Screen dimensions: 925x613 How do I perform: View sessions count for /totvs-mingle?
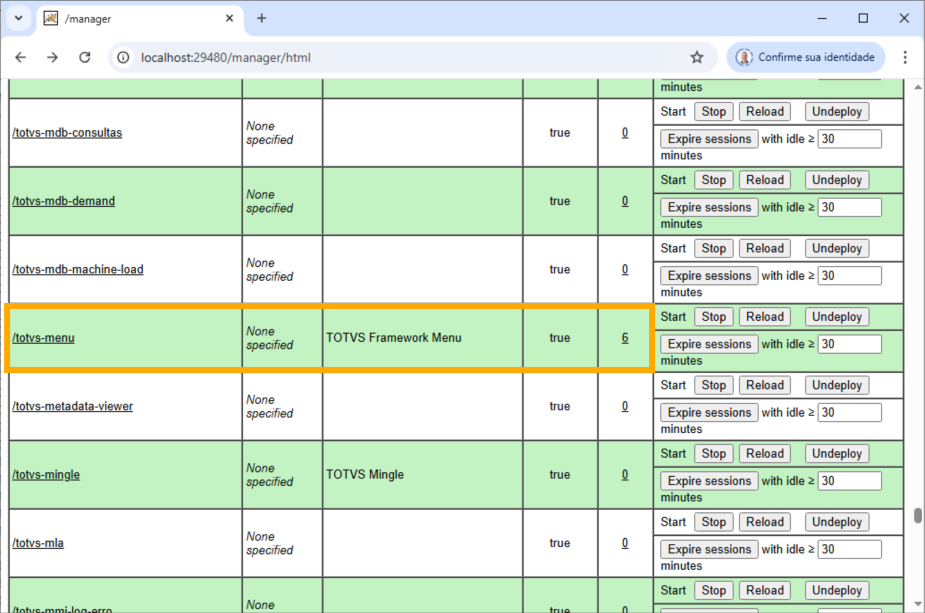pos(625,475)
